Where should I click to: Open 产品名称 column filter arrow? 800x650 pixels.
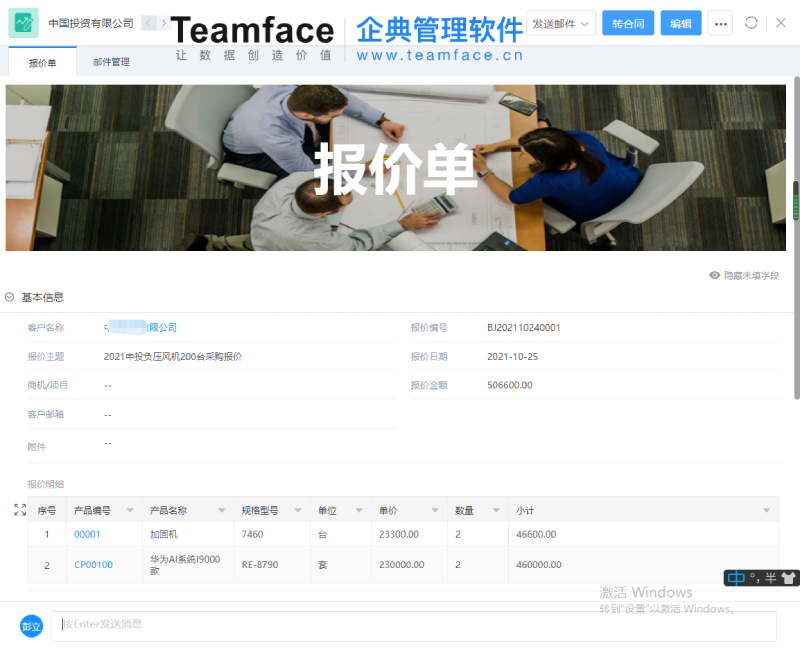tap(221, 510)
